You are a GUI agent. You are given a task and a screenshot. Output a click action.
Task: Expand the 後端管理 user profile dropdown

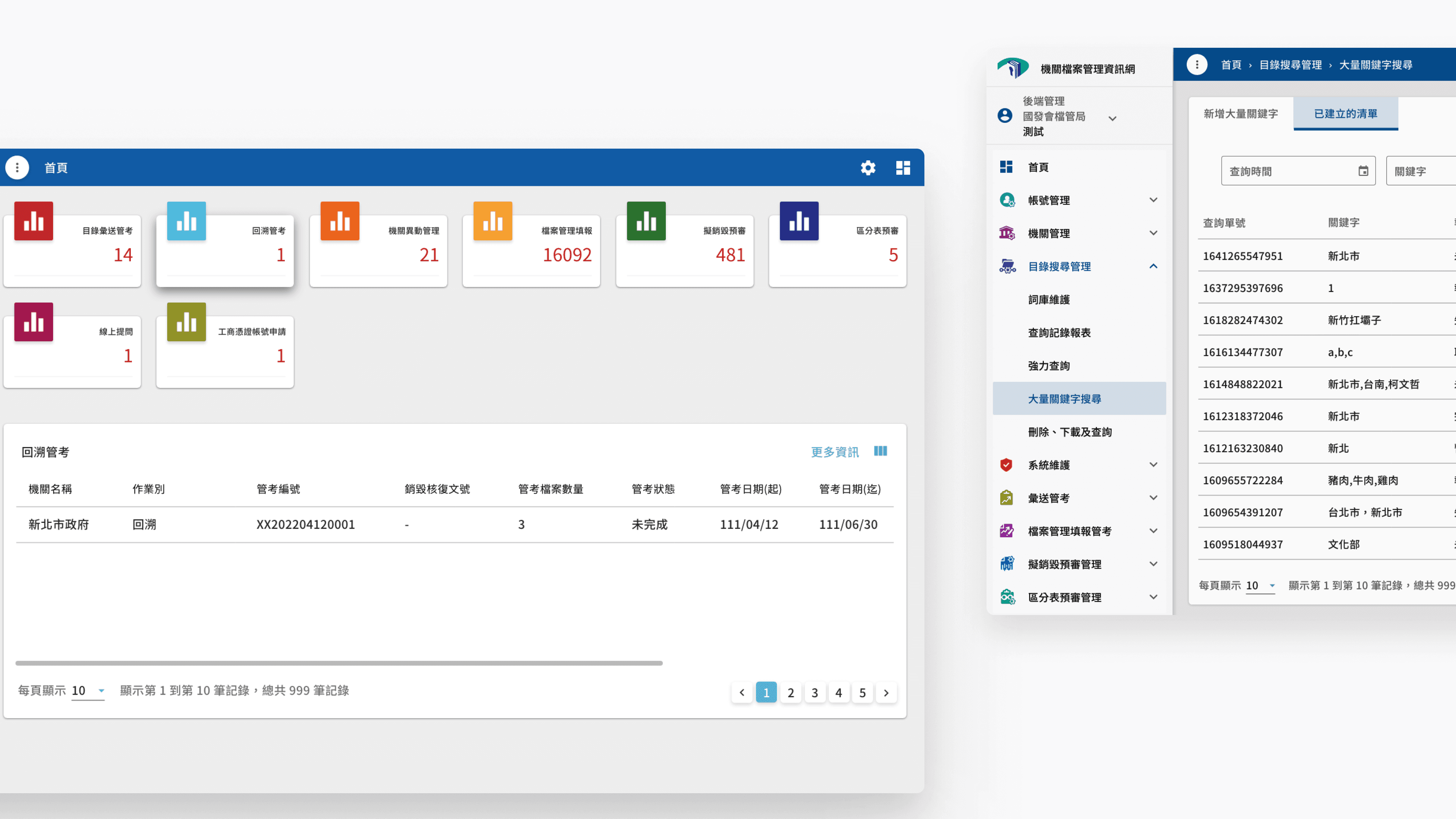1112,119
